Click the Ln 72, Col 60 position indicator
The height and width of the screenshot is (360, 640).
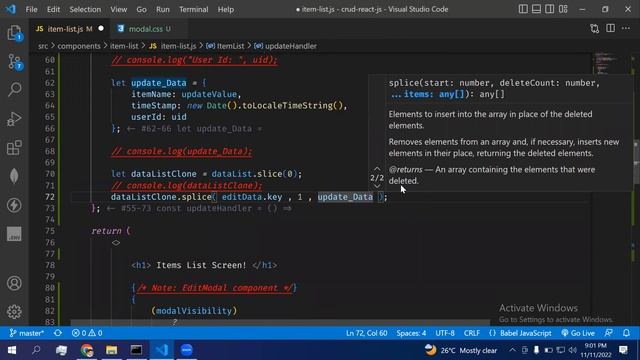(x=367, y=333)
